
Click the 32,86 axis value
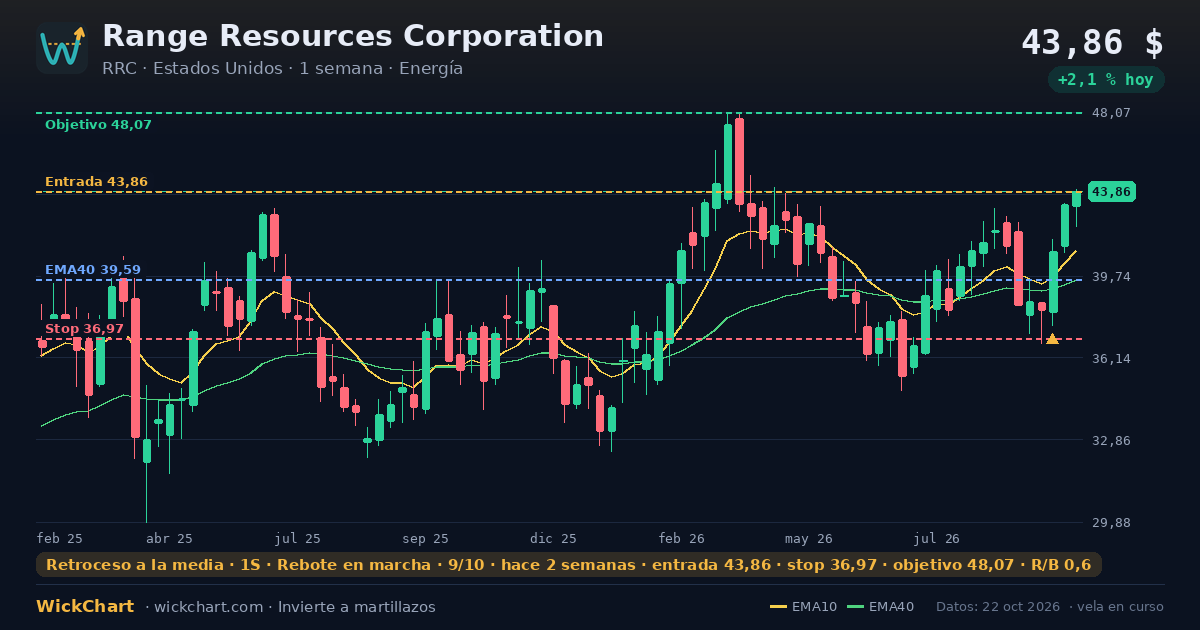click(x=1111, y=440)
